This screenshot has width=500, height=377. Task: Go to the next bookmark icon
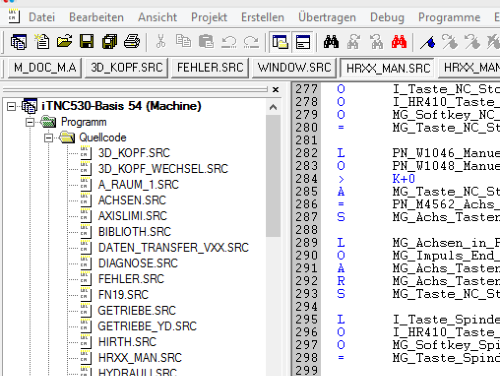coord(450,42)
